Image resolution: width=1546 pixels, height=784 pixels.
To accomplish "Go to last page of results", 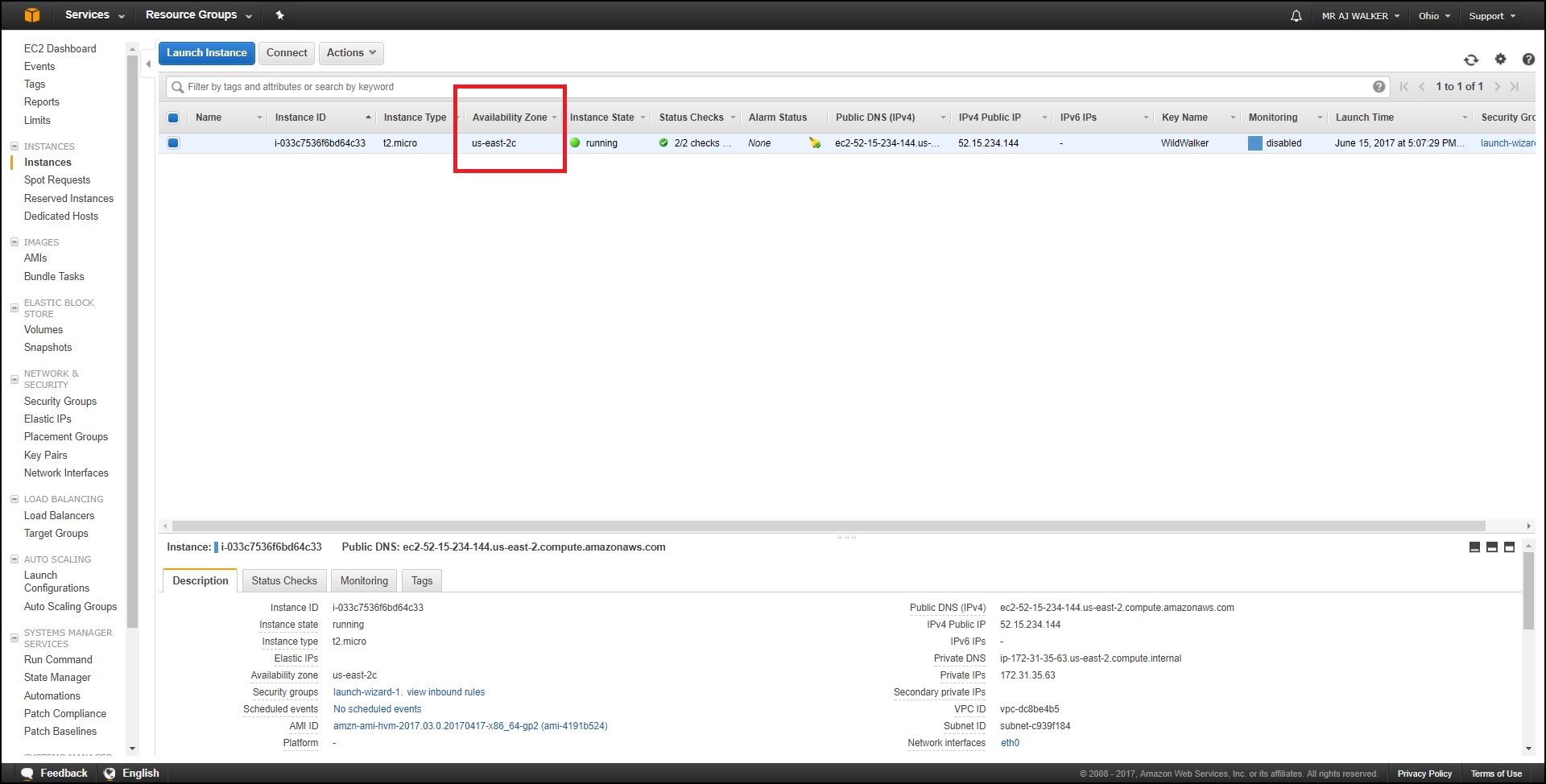I will coord(1515,87).
